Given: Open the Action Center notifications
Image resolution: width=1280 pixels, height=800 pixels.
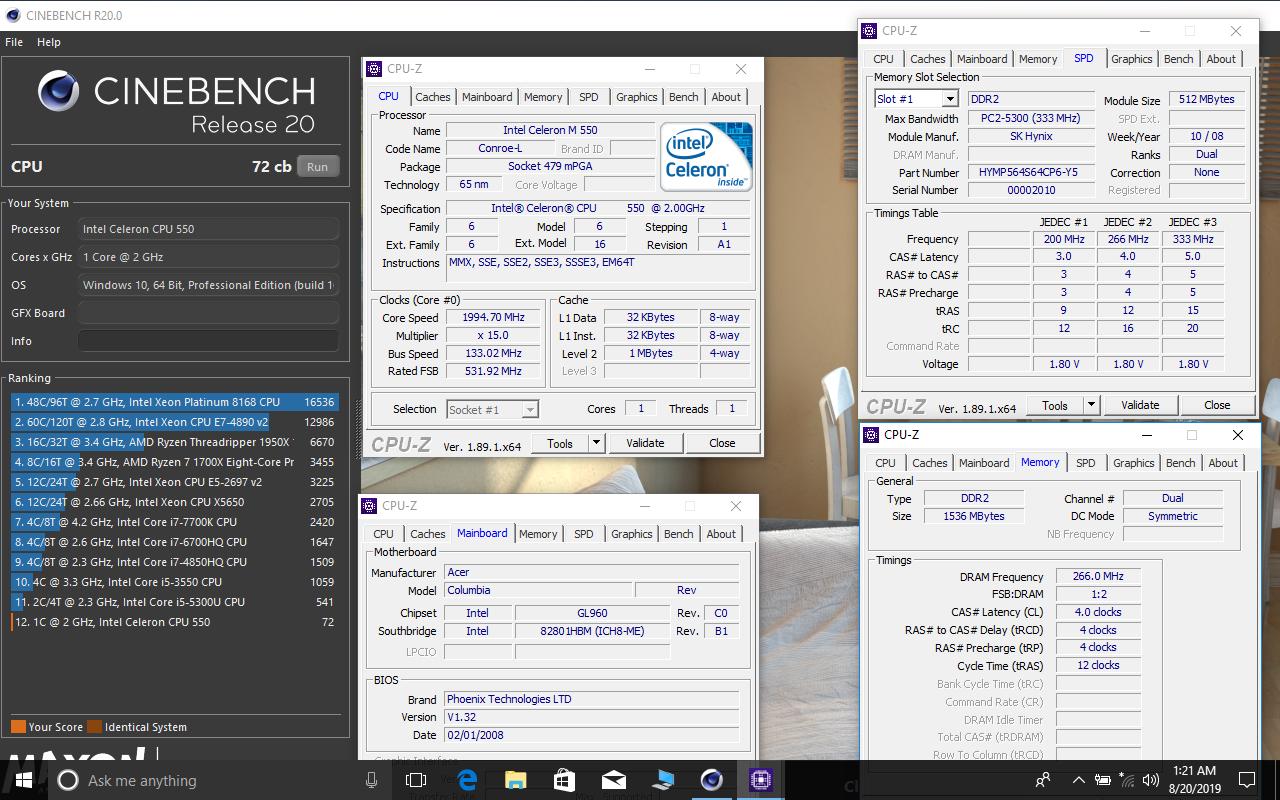Looking at the screenshot, I should click(1246, 780).
